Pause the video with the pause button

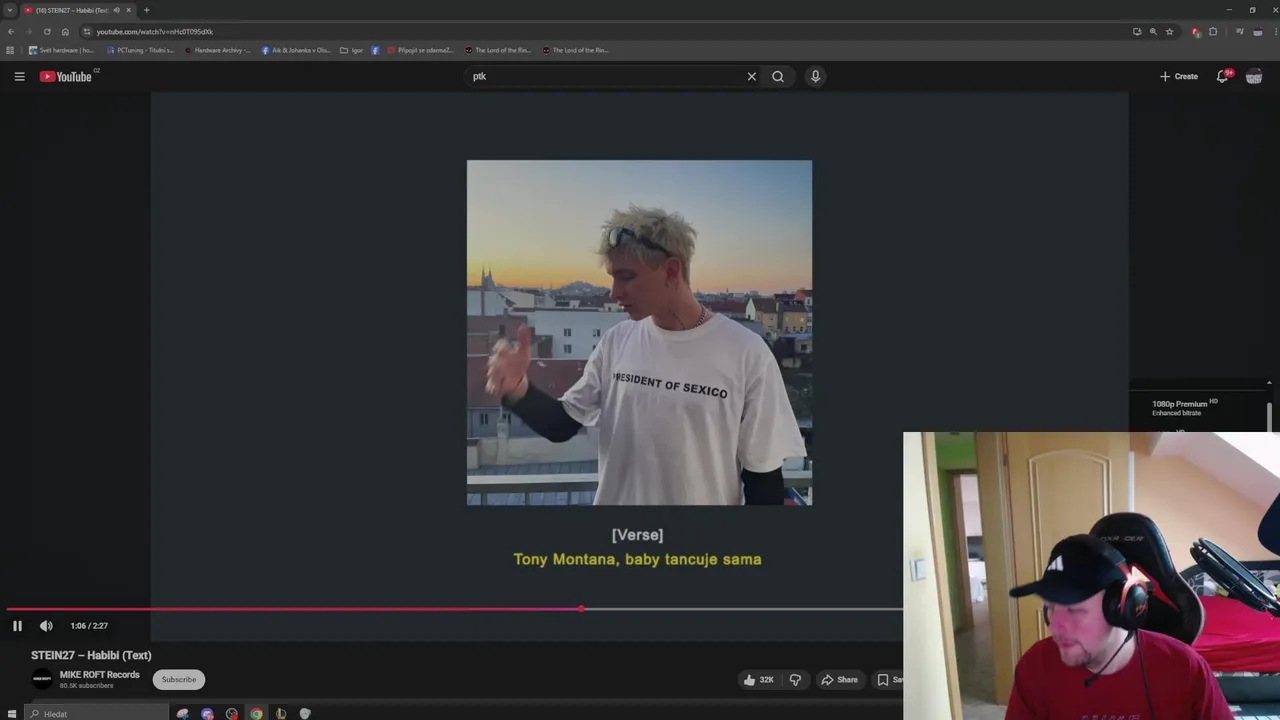click(17, 626)
